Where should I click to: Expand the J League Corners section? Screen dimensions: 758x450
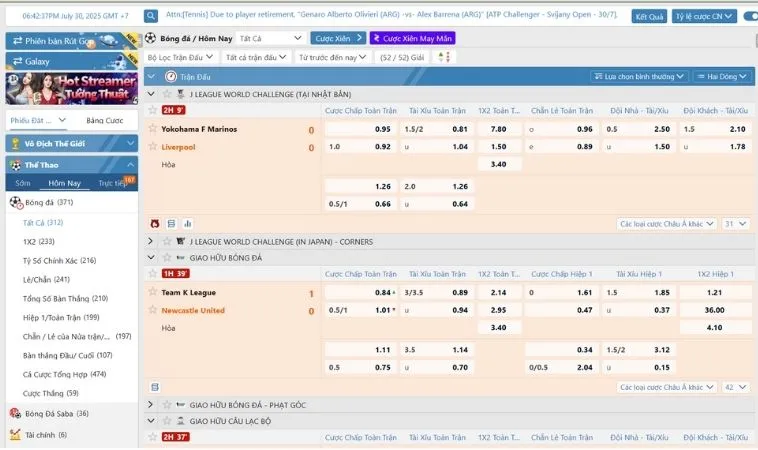151,241
